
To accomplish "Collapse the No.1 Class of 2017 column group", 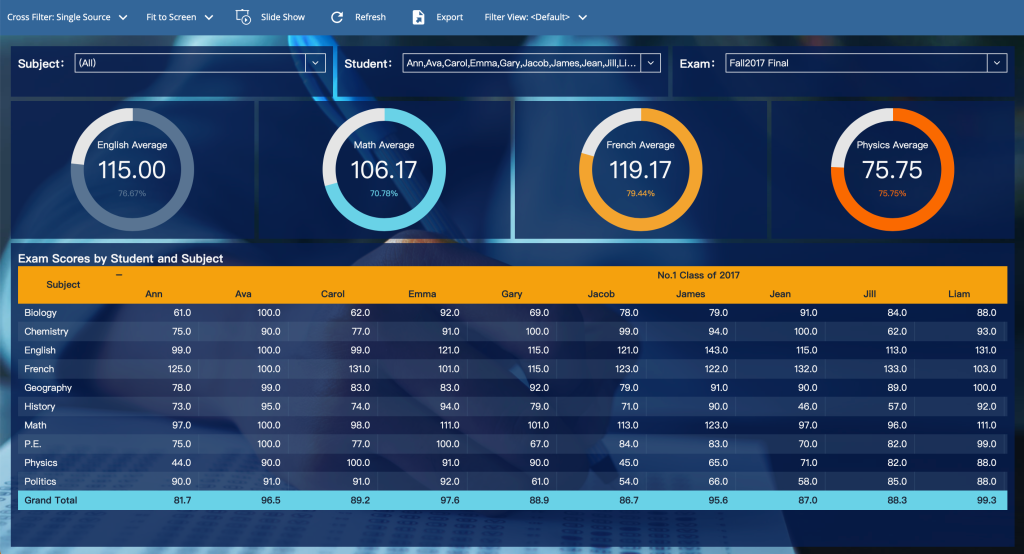I will [x=119, y=274].
